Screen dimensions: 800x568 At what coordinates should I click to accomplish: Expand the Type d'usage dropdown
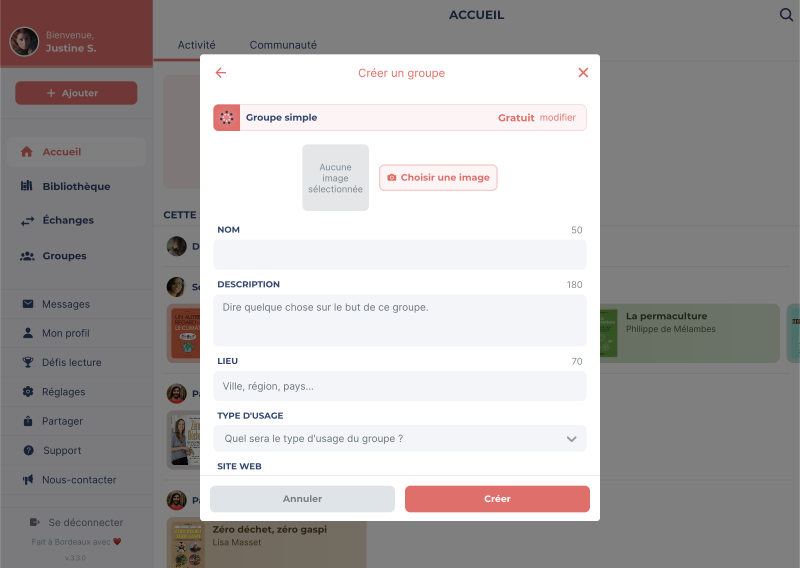tap(399, 439)
